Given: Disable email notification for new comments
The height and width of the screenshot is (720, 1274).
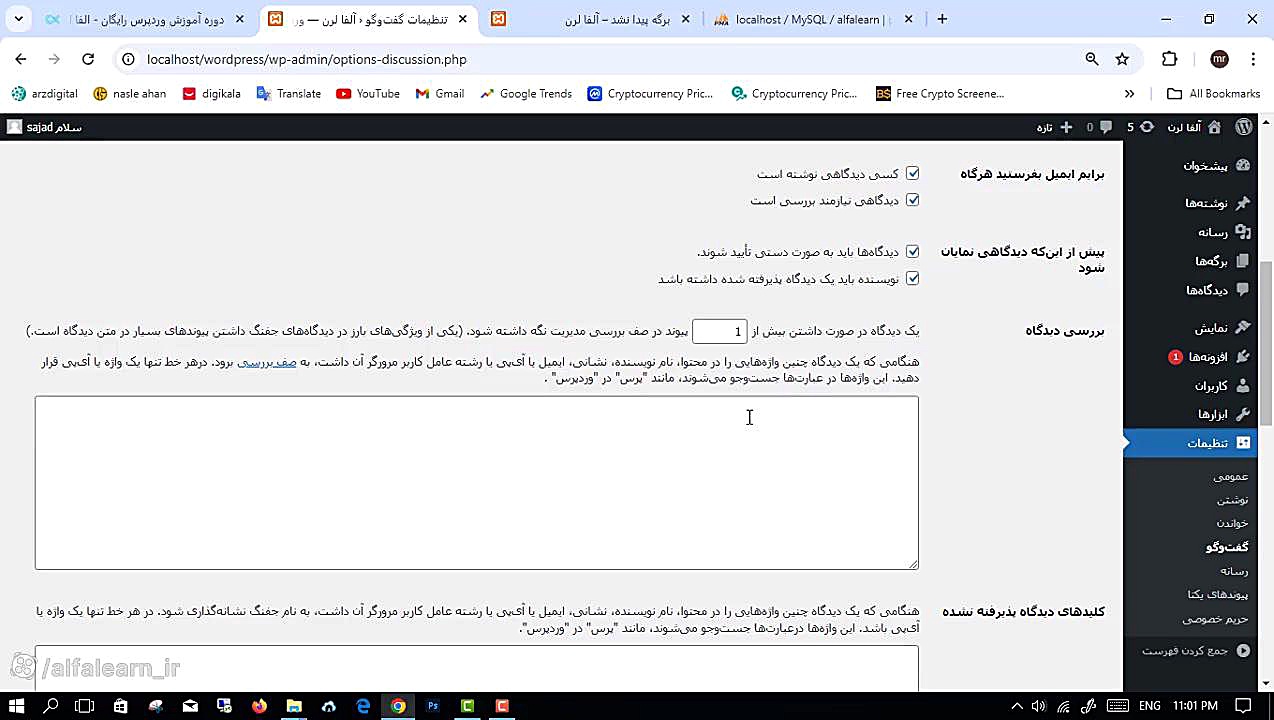Looking at the screenshot, I should tap(911, 173).
